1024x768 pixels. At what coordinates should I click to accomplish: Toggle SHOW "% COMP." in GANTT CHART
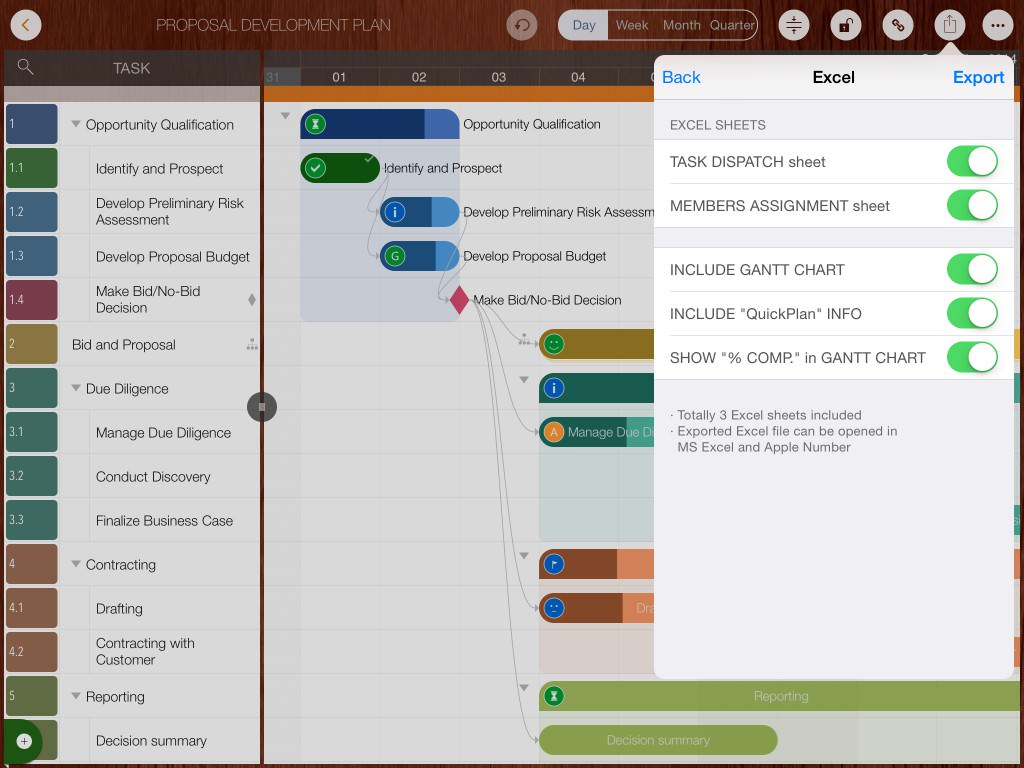(971, 357)
